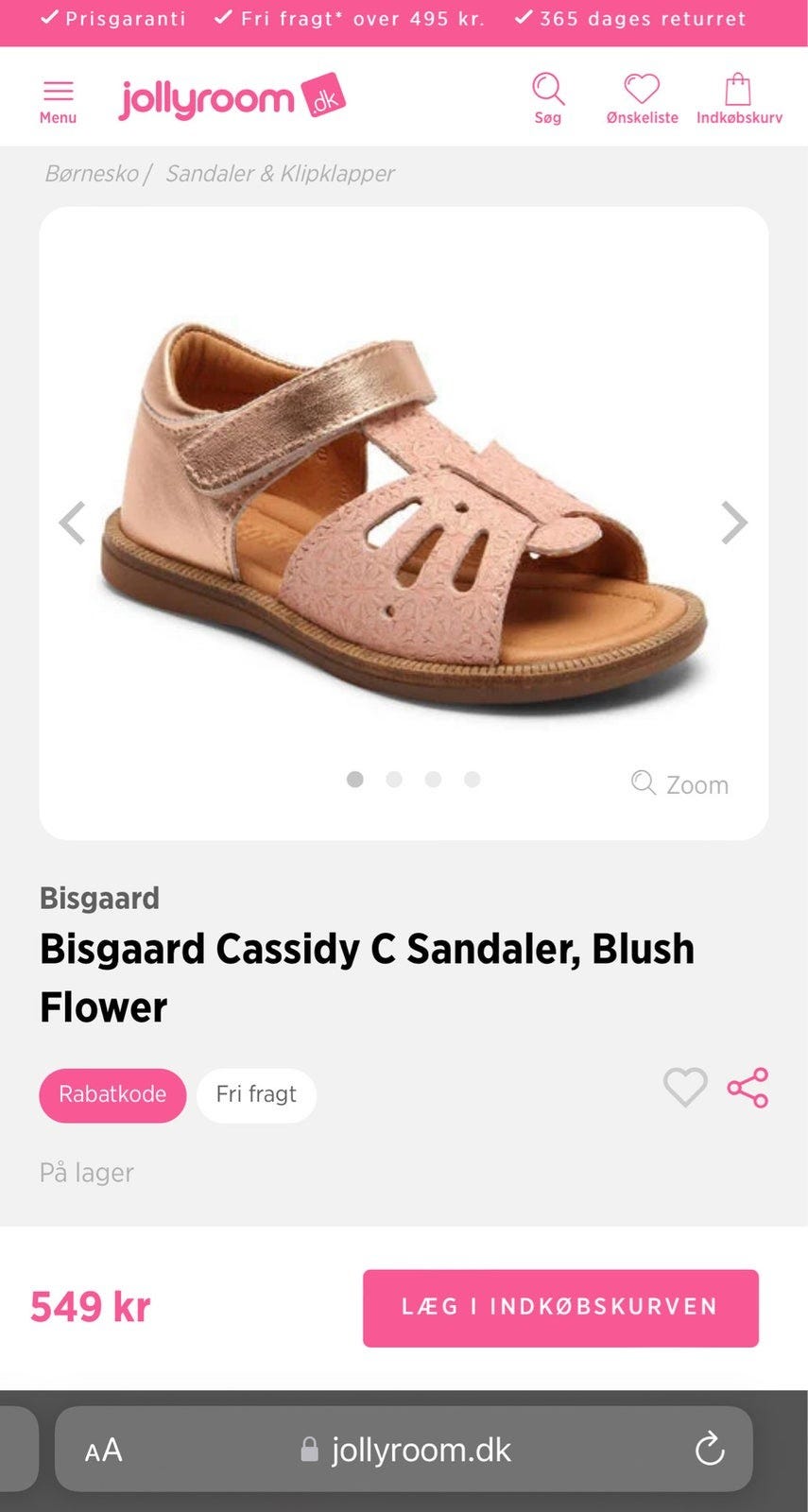Tap the share icon beside the heart
Image resolution: width=808 pixels, height=1512 pixels.
point(748,1088)
